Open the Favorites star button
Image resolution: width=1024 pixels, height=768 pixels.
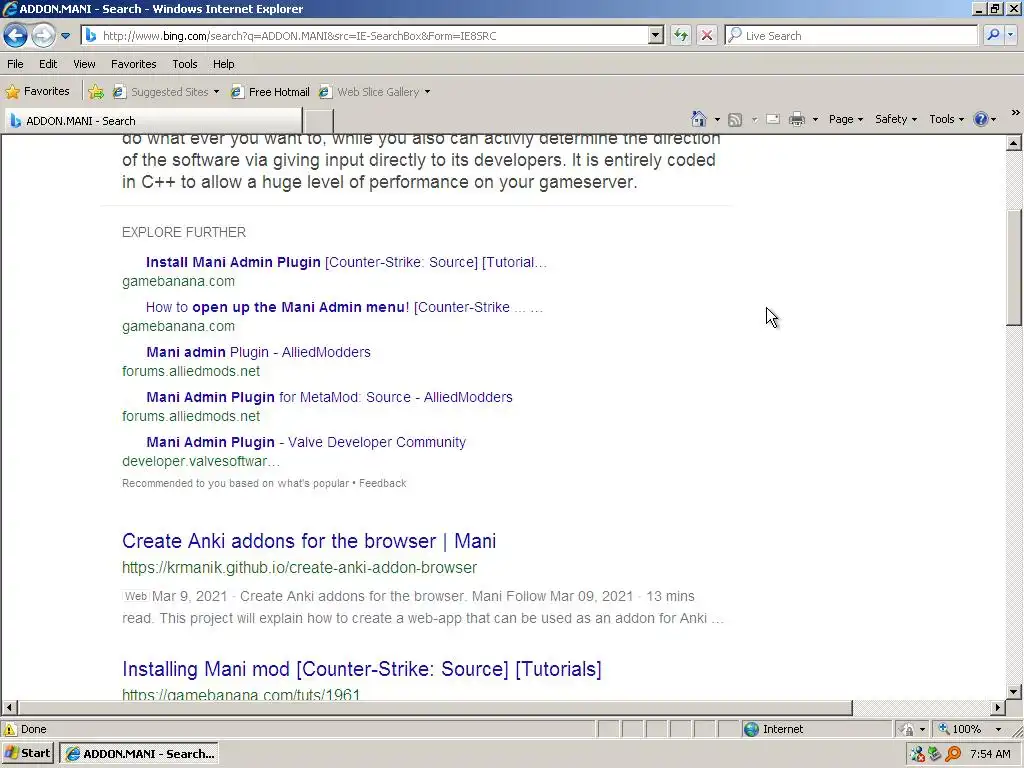point(37,91)
